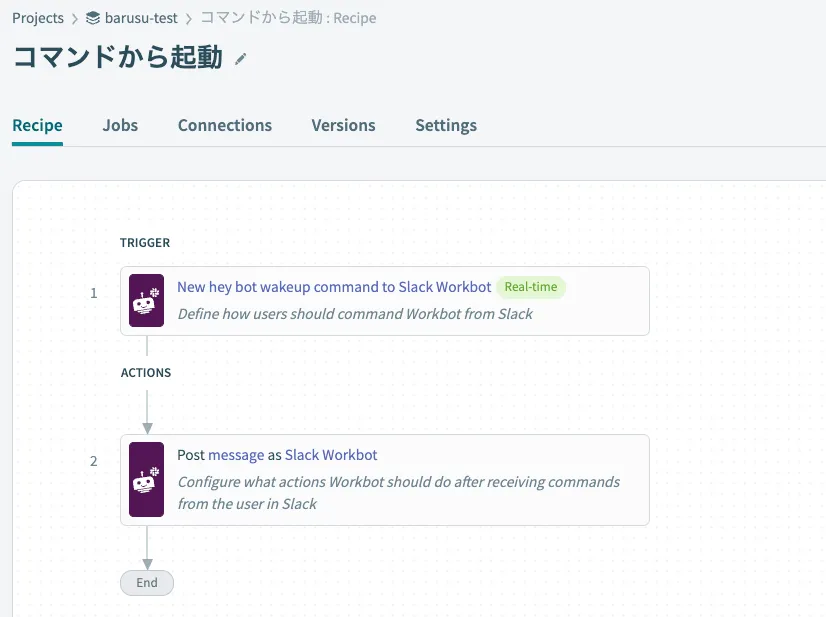Viewport: 826px width, 617px height.
Task: Click 'Configure what actions Workbot should do' description
Action: [399, 493]
